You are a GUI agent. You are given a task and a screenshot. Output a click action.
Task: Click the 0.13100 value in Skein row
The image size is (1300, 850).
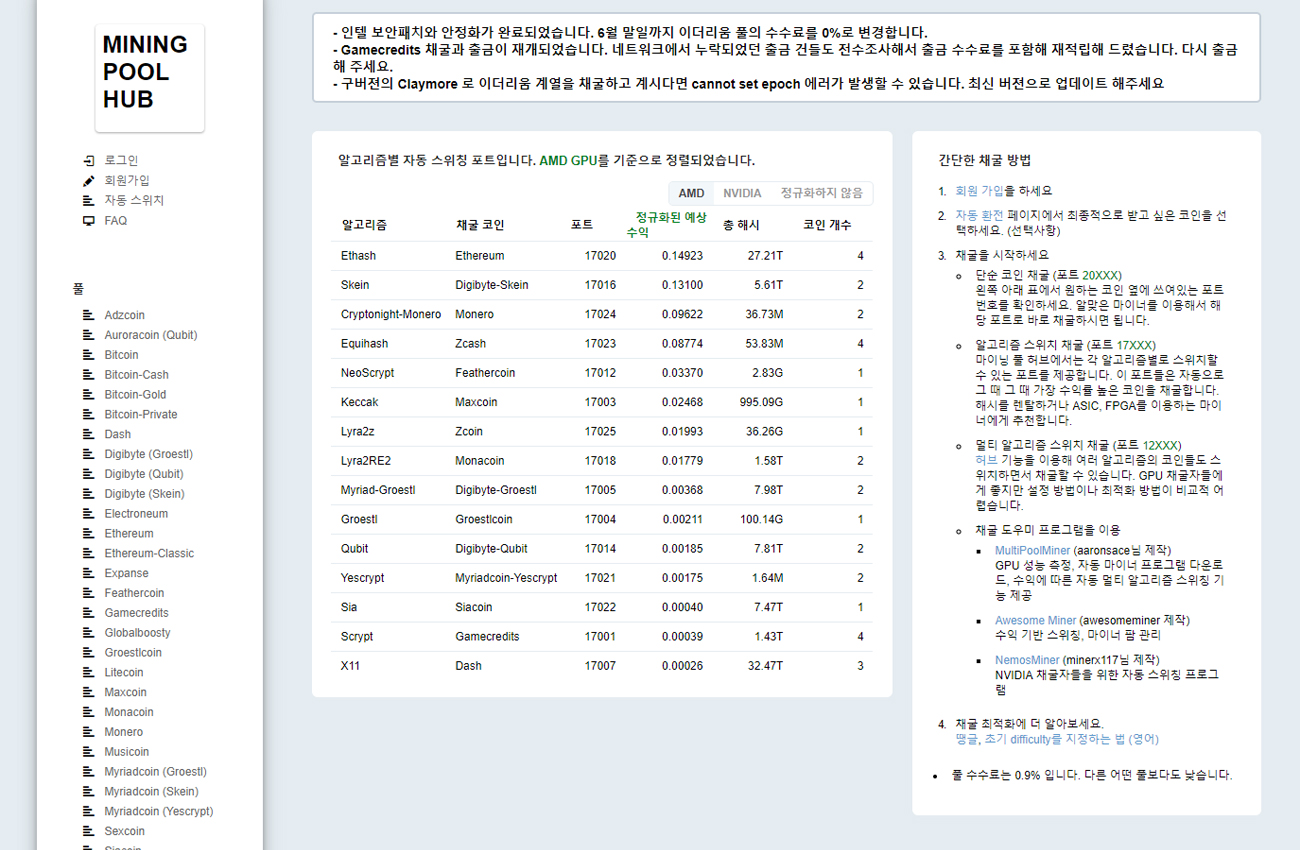click(x=682, y=285)
